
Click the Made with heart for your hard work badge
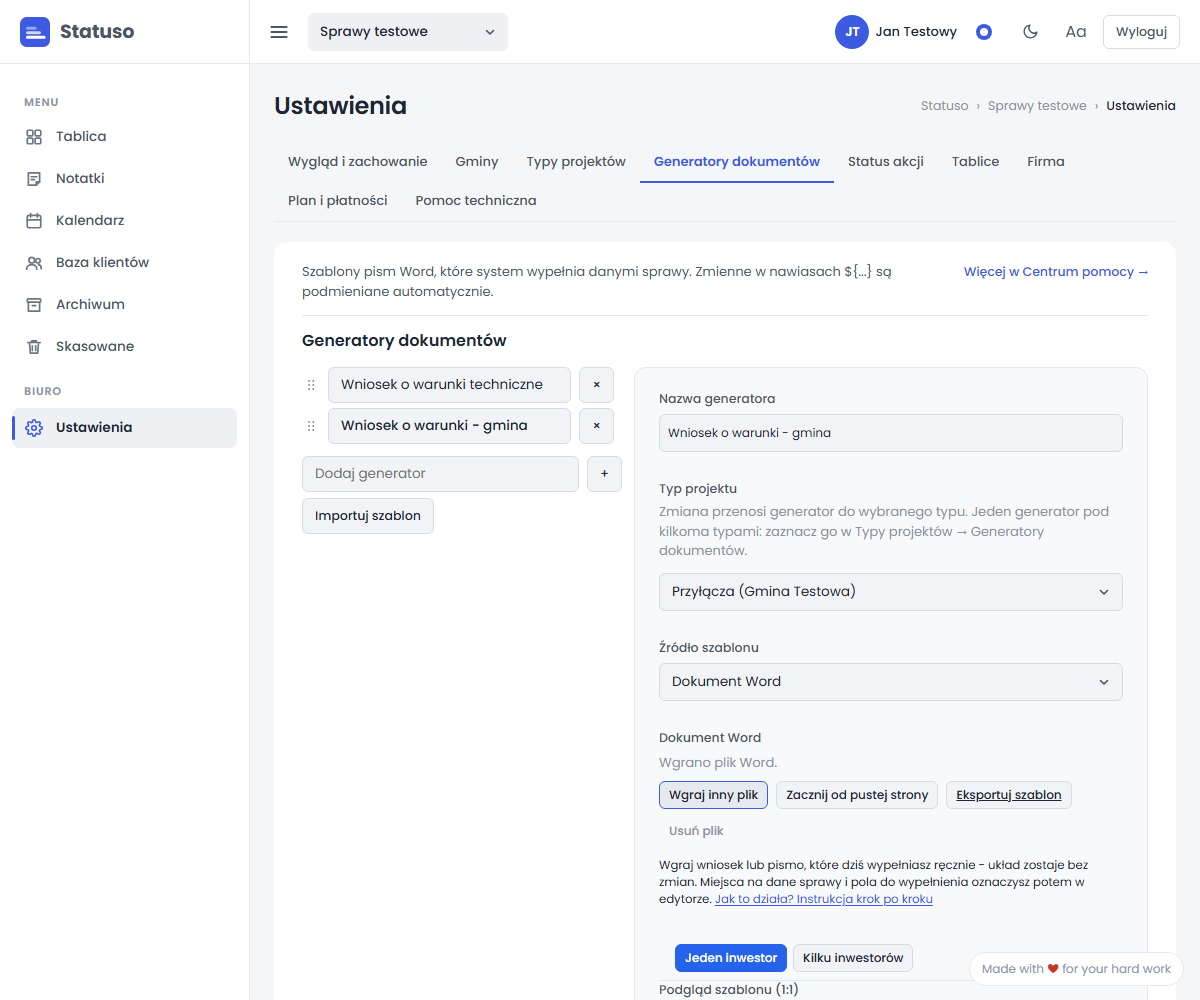coord(1076,969)
